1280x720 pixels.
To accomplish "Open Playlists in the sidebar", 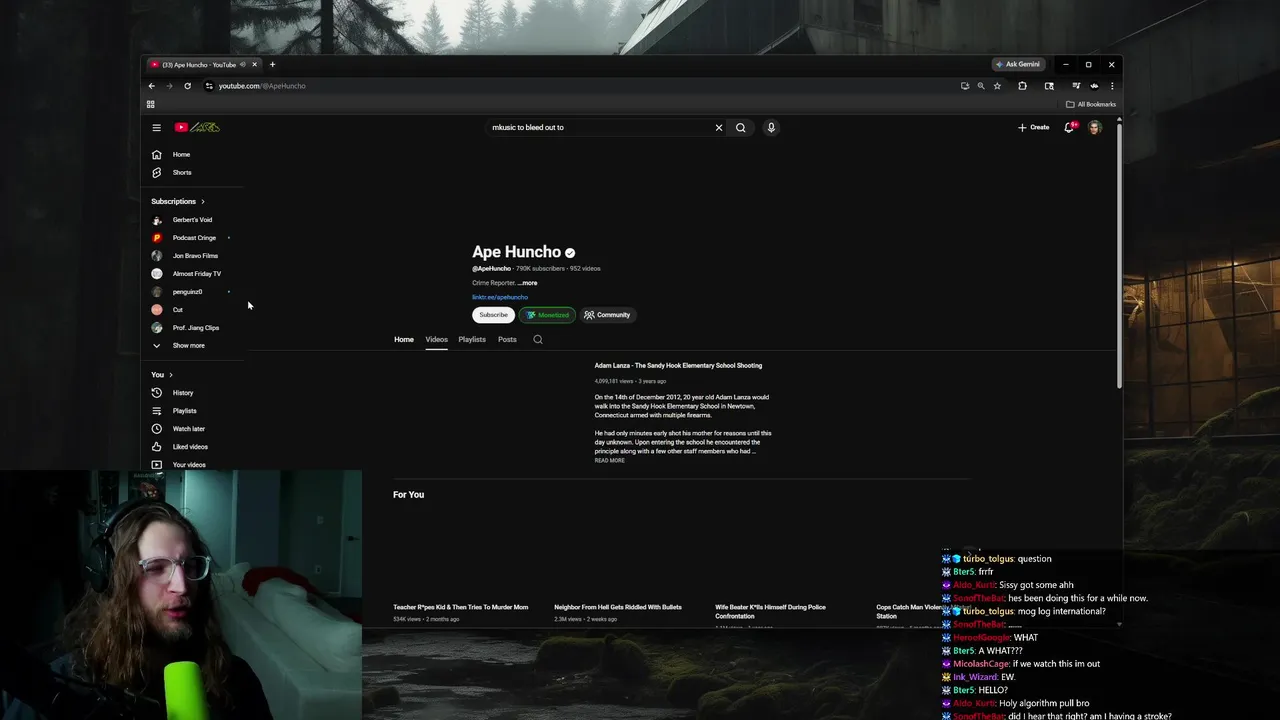I will coord(184,411).
